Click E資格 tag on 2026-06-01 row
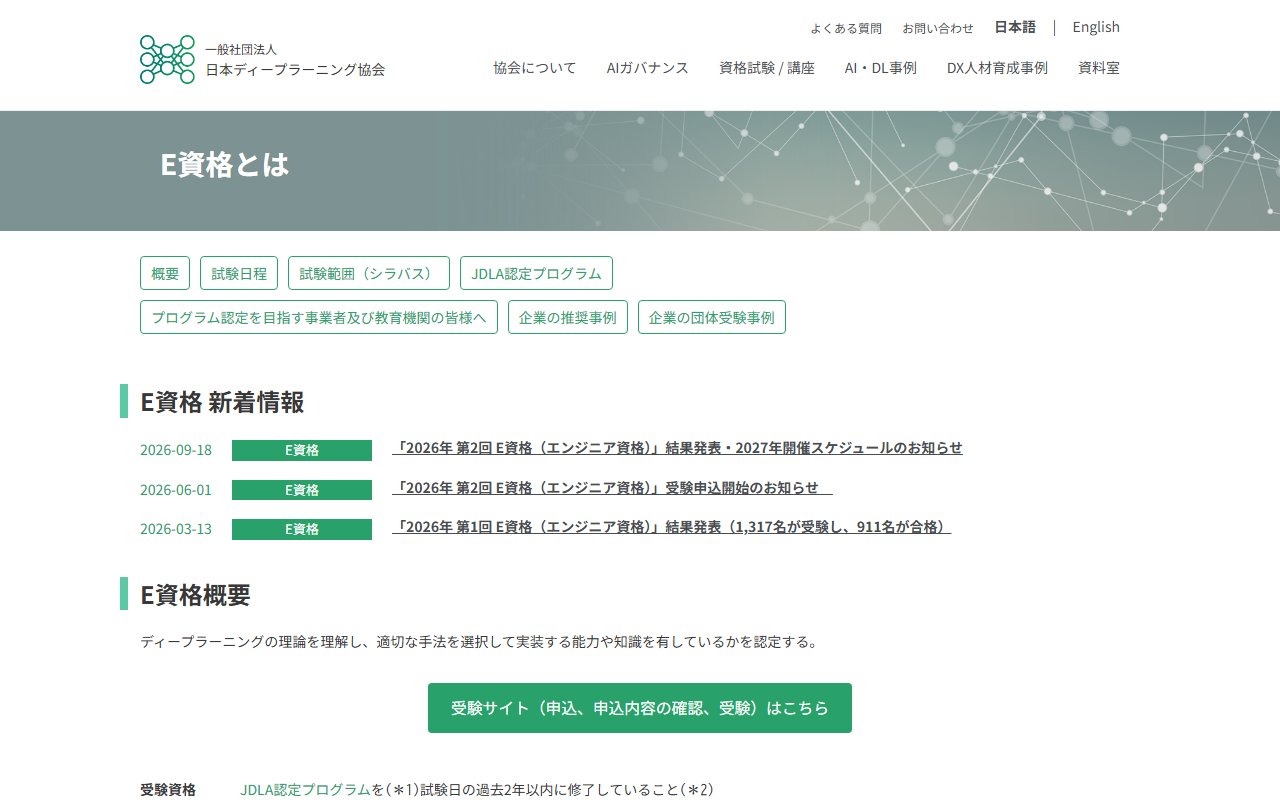 (302, 490)
